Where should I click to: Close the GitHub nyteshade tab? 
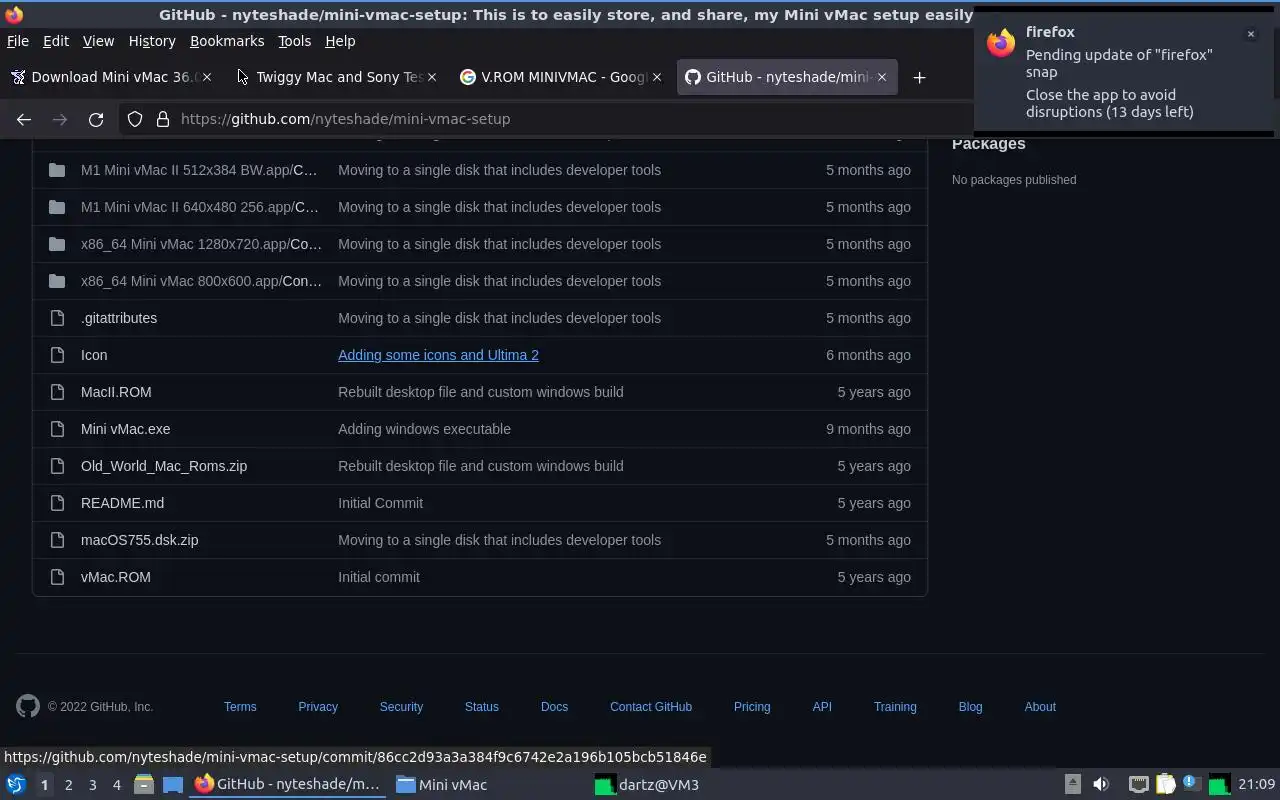pos(881,77)
